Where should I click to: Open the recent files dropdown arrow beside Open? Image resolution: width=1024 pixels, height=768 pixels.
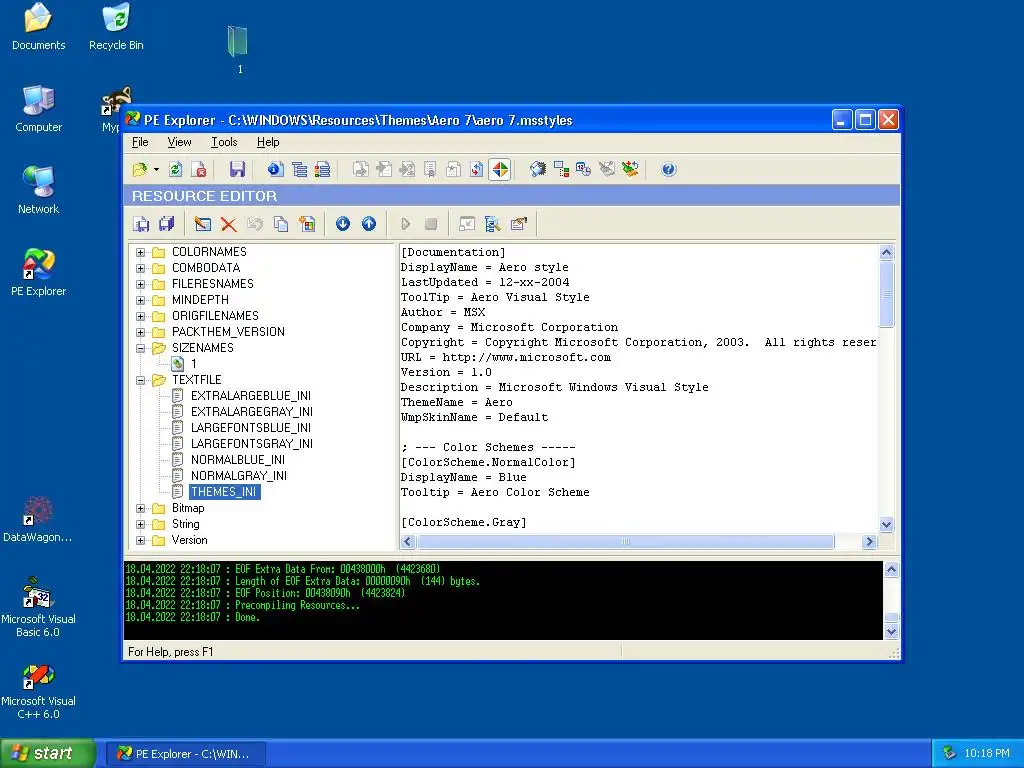coord(157,170)
